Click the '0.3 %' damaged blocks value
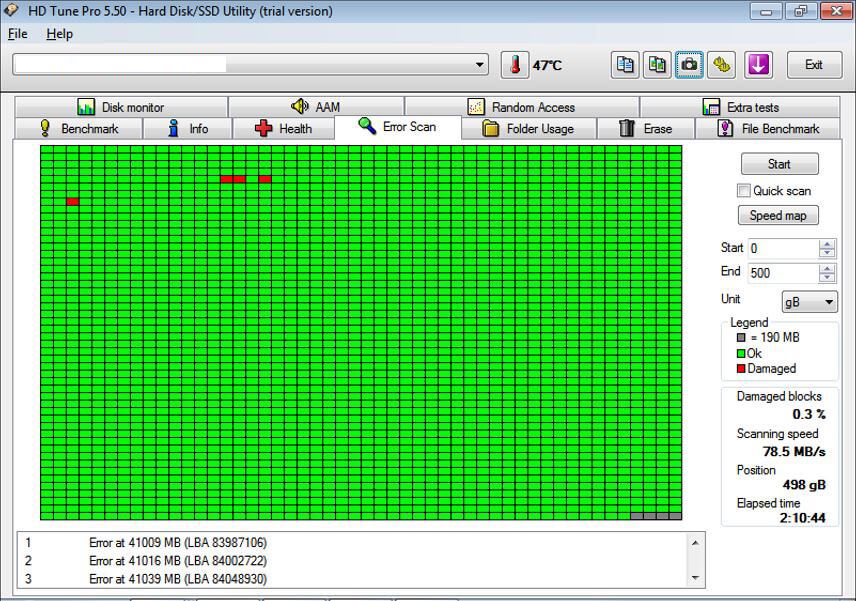856x601 pixels. (809, 414)
